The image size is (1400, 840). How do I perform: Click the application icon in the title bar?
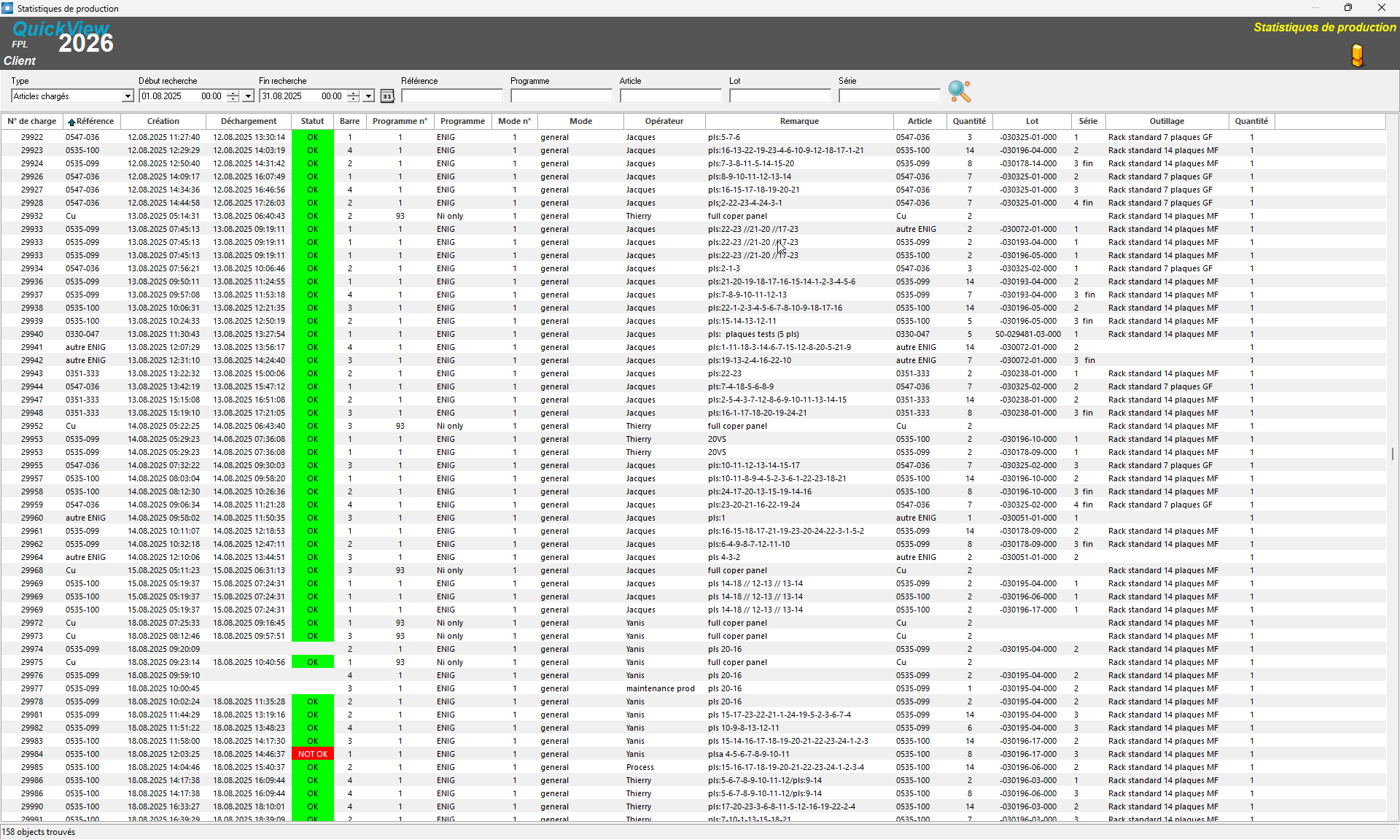(7, 8)
